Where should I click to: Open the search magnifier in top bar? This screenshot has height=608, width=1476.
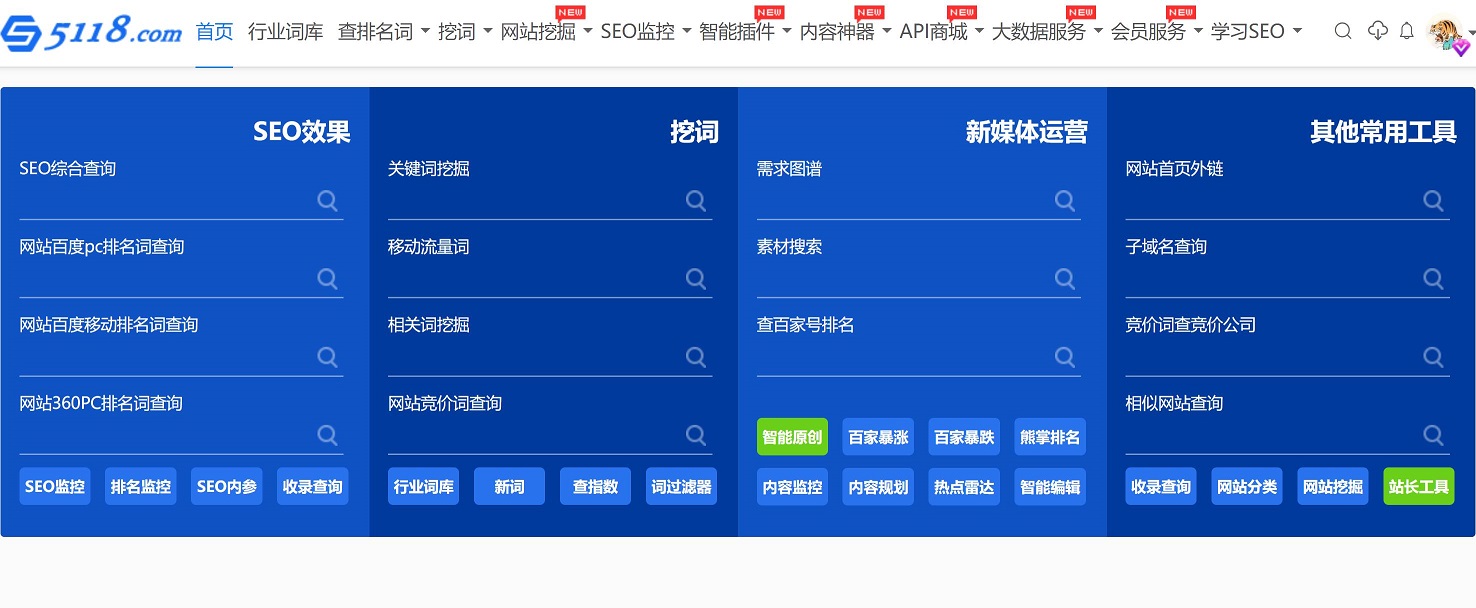tap(1343, 31)
